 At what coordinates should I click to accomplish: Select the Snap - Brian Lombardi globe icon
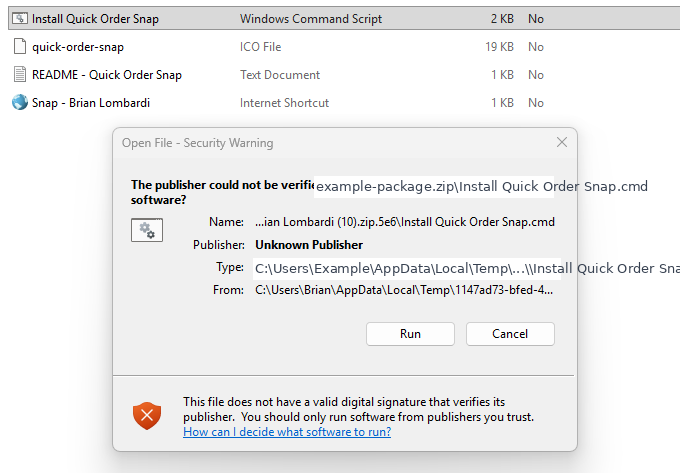[20, 103]
